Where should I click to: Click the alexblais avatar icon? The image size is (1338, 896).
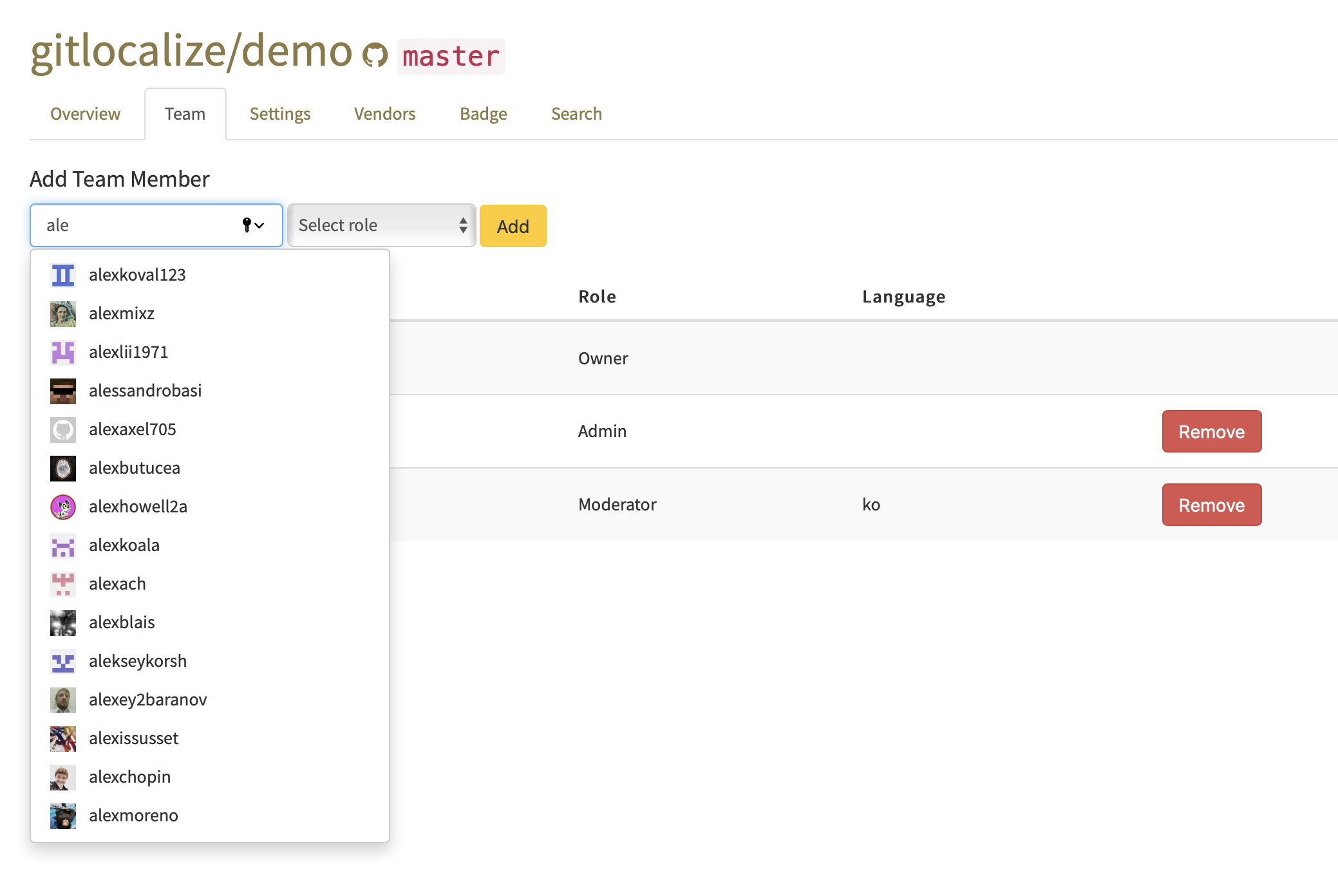(x=63, y=621)
